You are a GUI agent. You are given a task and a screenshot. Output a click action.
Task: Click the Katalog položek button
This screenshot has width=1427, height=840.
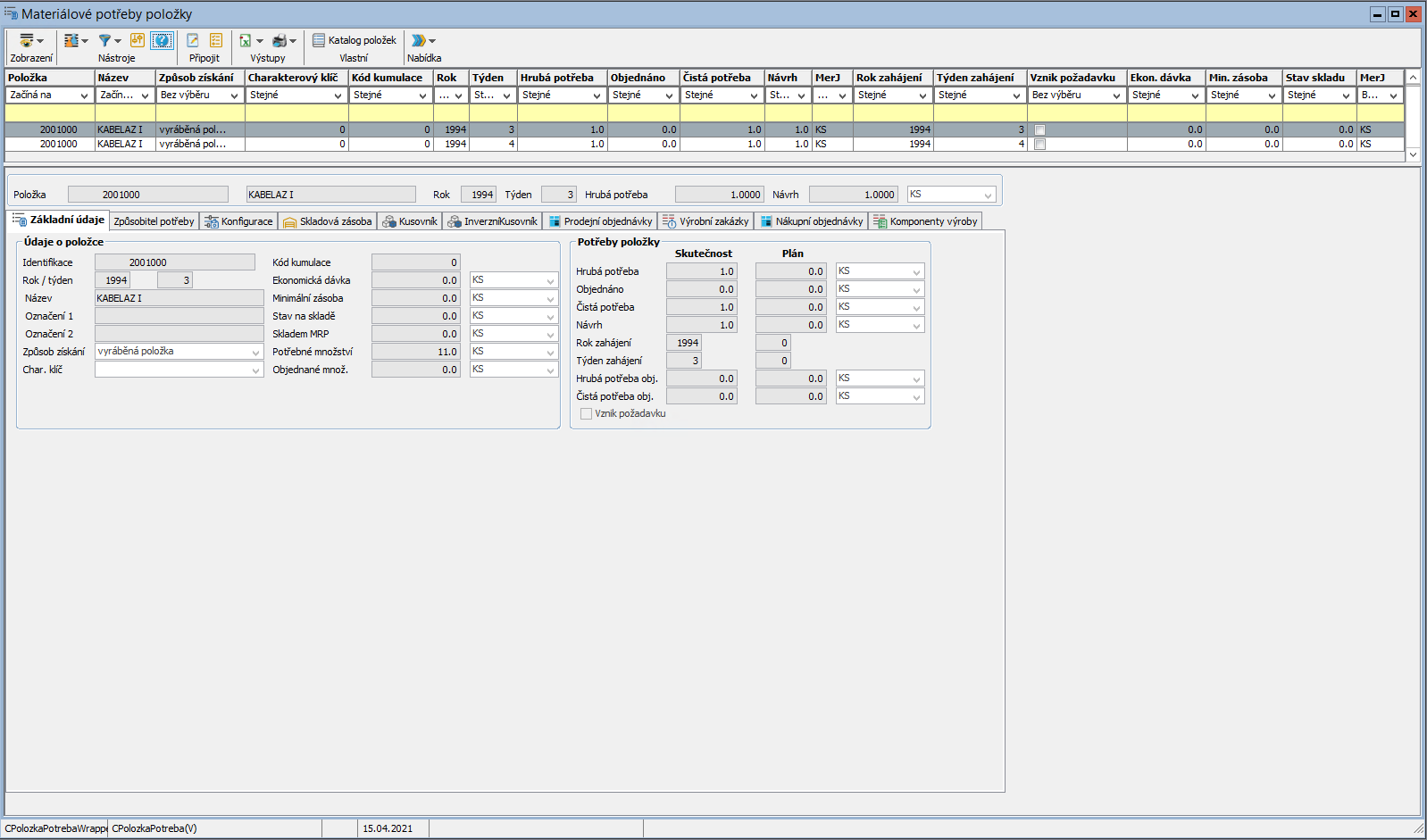point(355,40)
